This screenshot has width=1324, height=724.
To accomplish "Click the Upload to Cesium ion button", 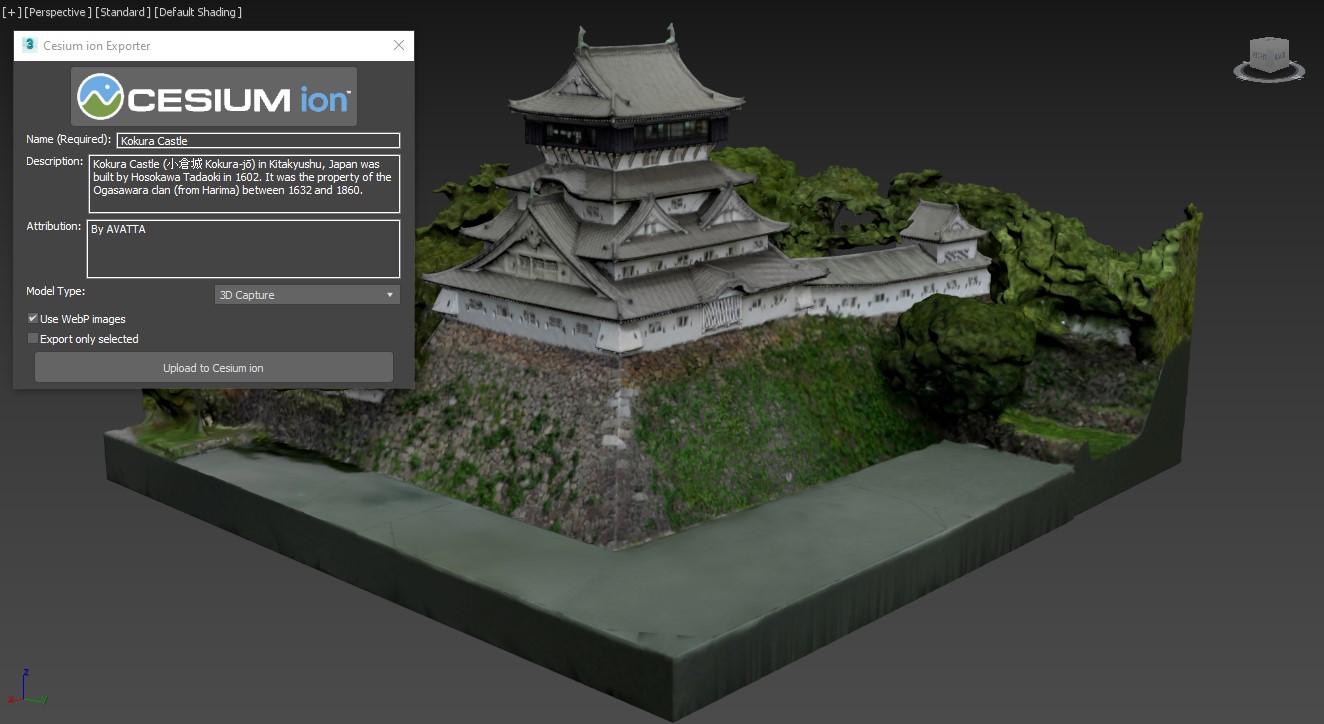I will coord(214,368).
